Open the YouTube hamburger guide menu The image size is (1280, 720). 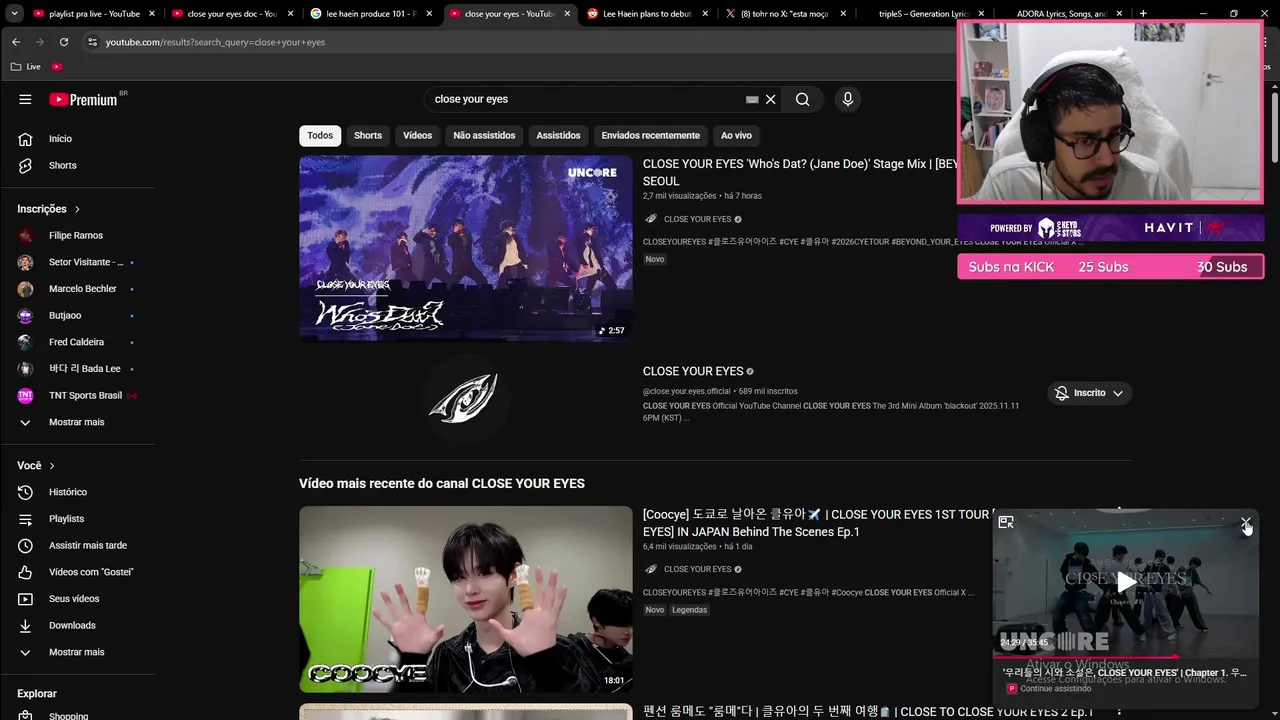tap(25, 99)
